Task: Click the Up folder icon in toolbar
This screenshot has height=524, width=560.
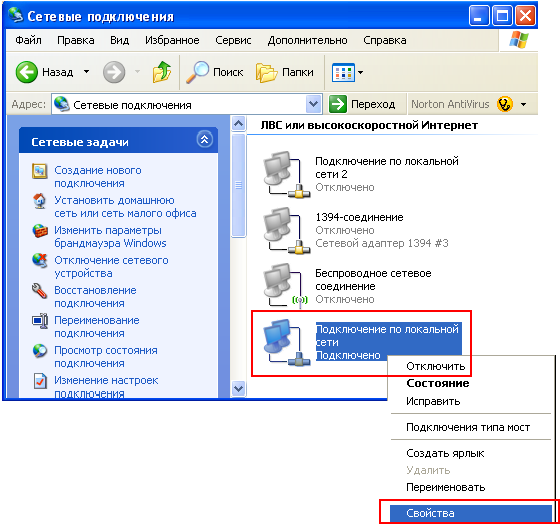Action: coord(162,72)
